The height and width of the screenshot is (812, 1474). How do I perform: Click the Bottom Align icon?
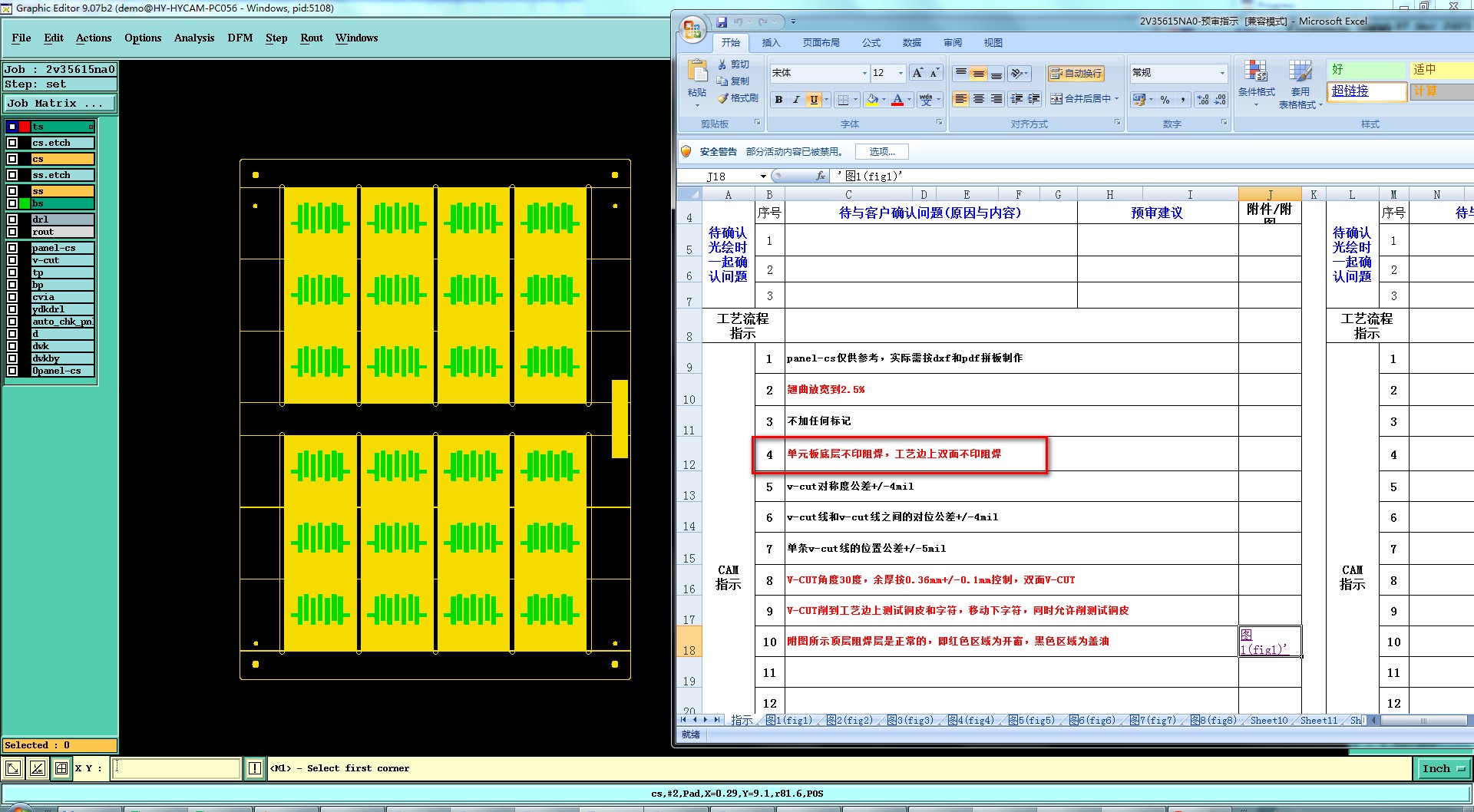[996, 74]
